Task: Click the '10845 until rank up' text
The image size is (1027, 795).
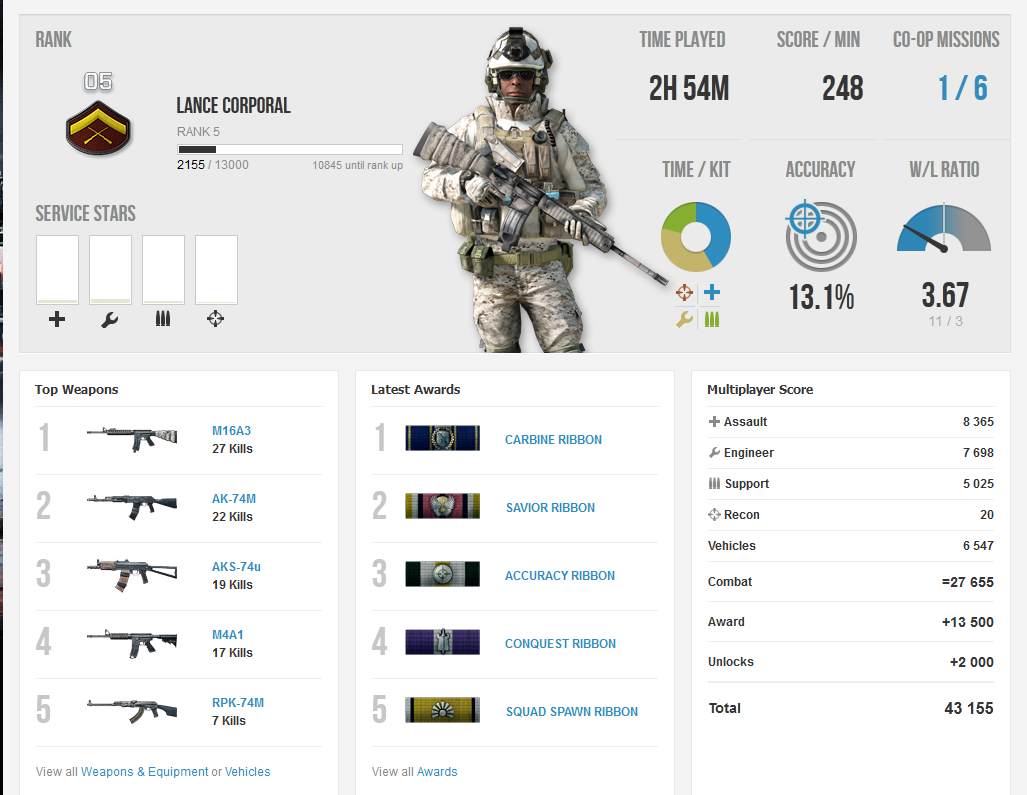Action: point(358,166)
